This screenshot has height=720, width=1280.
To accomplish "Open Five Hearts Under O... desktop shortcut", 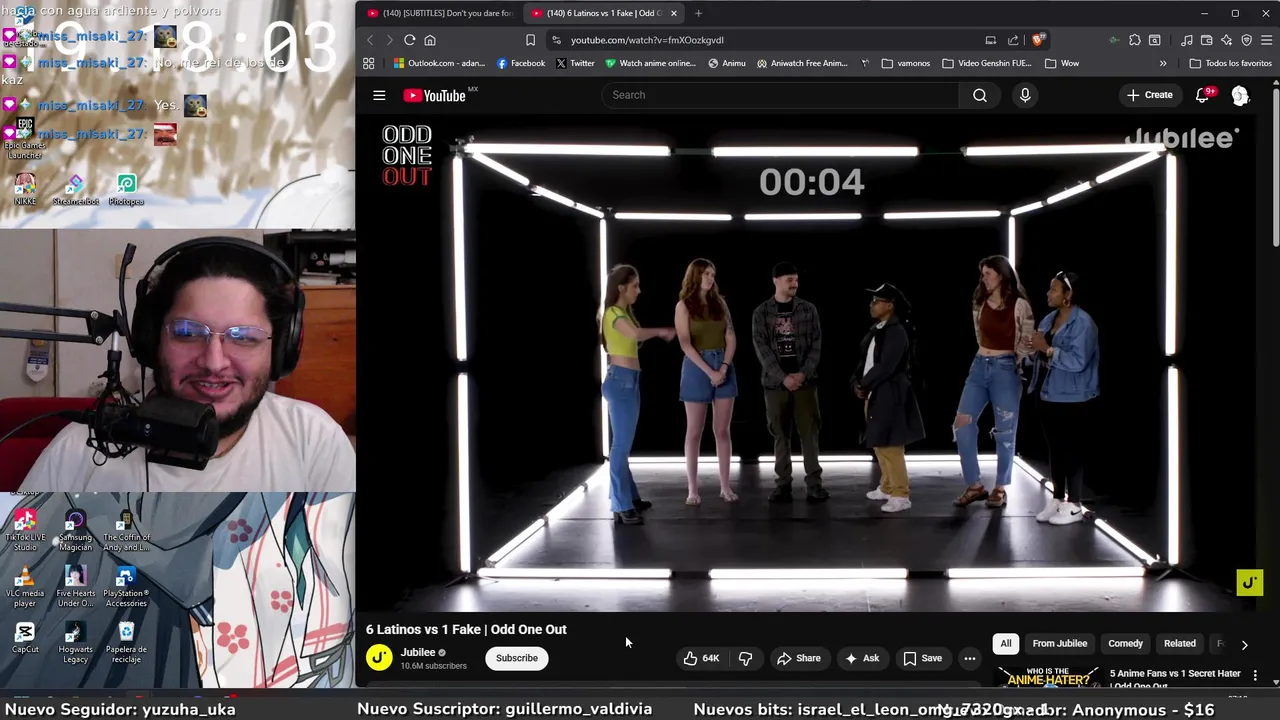I will click(75, 587).
